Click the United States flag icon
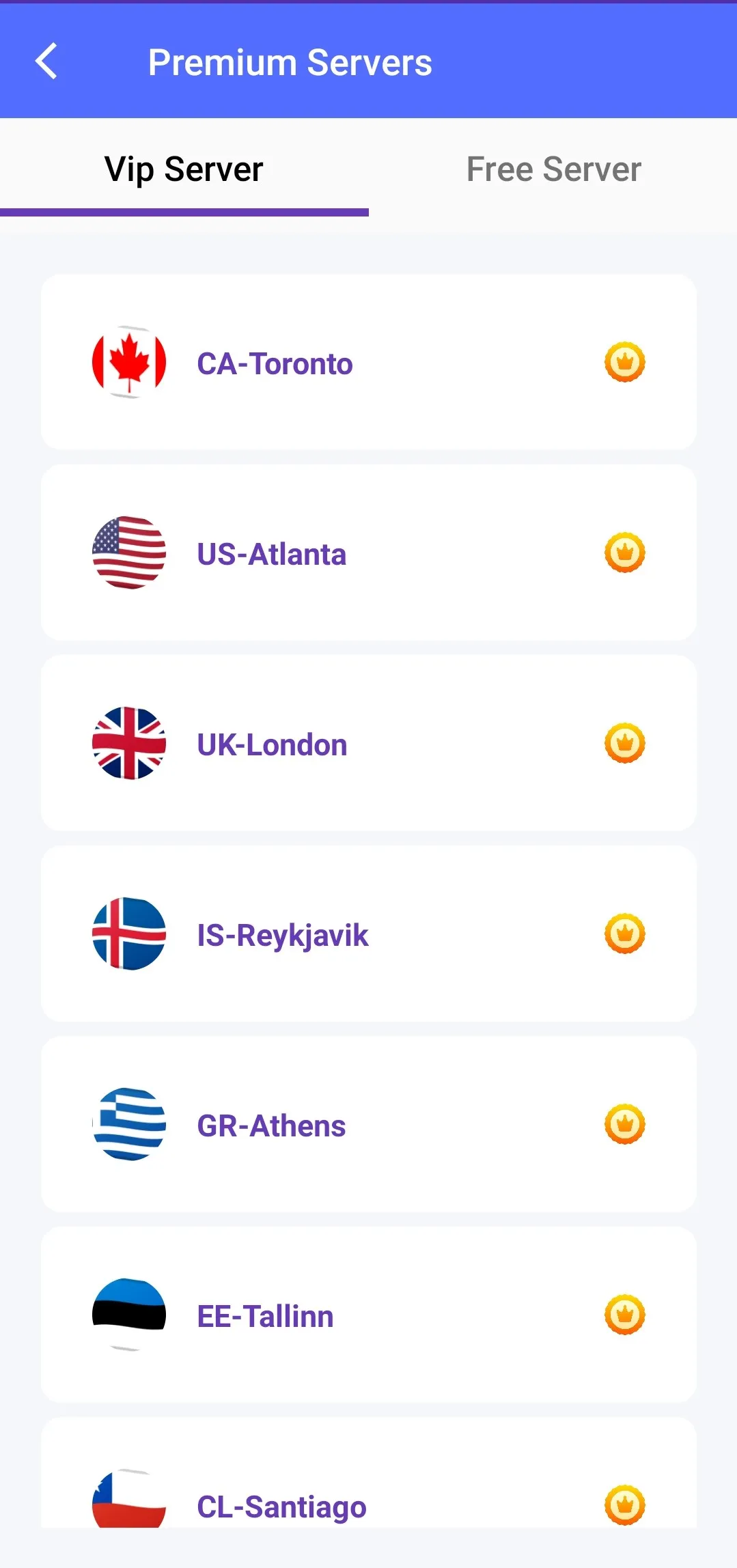Screen dimensions: 737x1568 (129, 552)
